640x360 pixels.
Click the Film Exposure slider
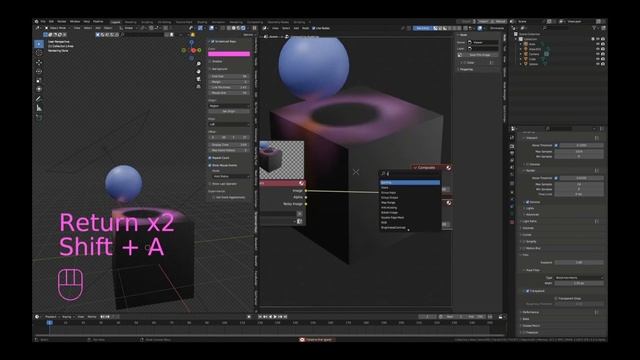[579, 262]
